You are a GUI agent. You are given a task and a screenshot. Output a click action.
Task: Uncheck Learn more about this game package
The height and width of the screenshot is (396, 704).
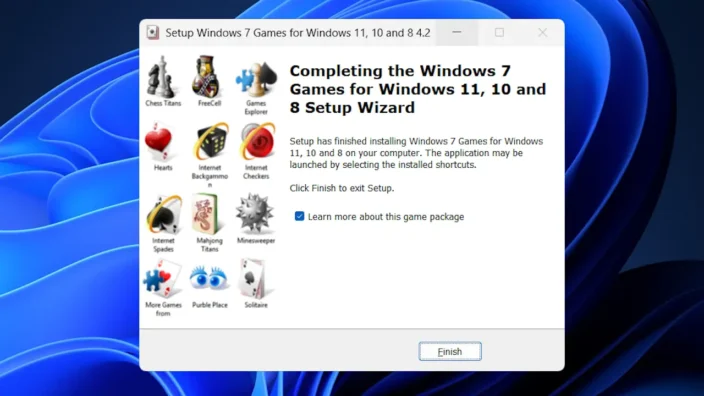point(299,216)
